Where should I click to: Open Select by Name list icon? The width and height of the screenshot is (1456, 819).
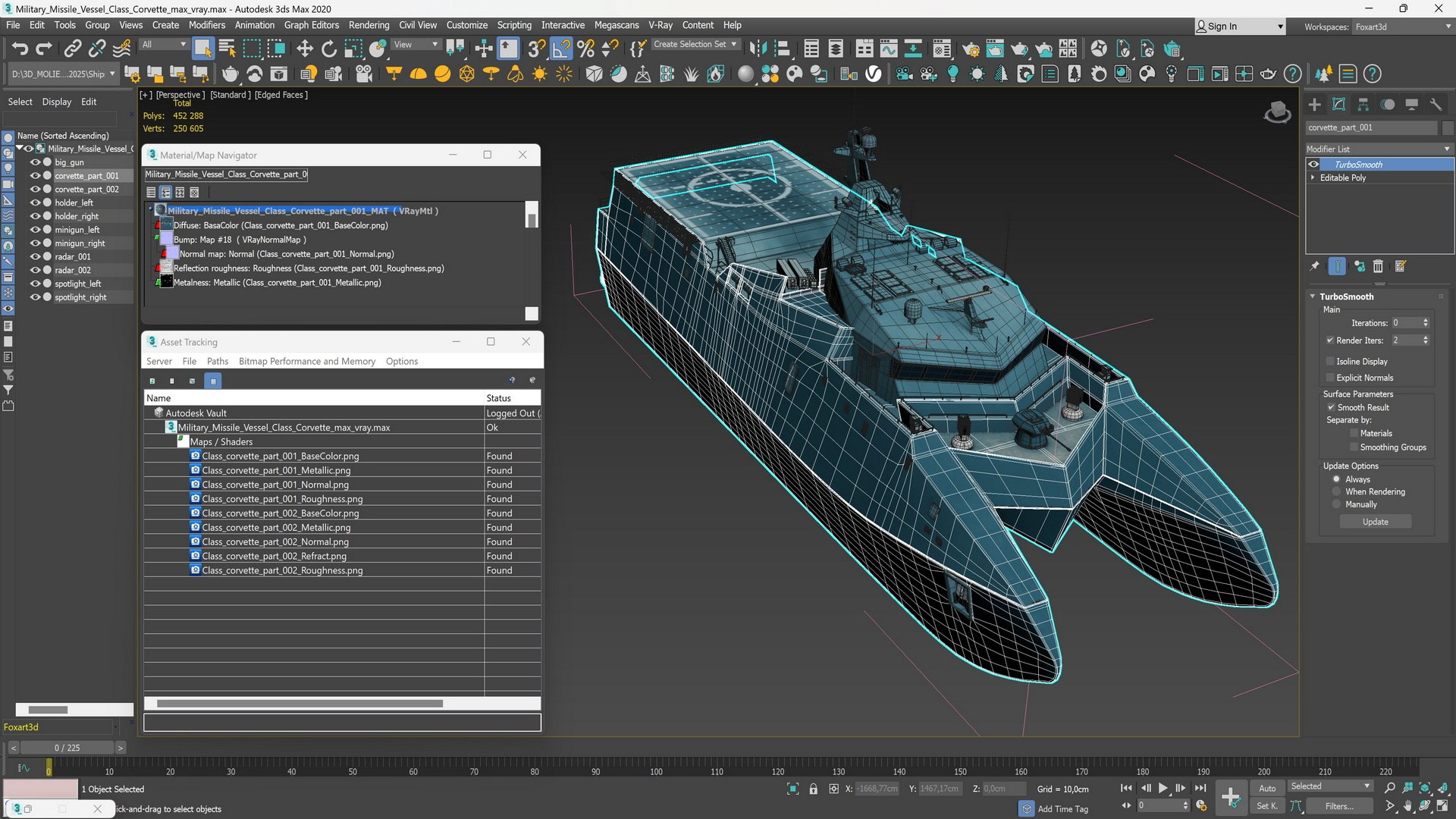click(227, 49)
